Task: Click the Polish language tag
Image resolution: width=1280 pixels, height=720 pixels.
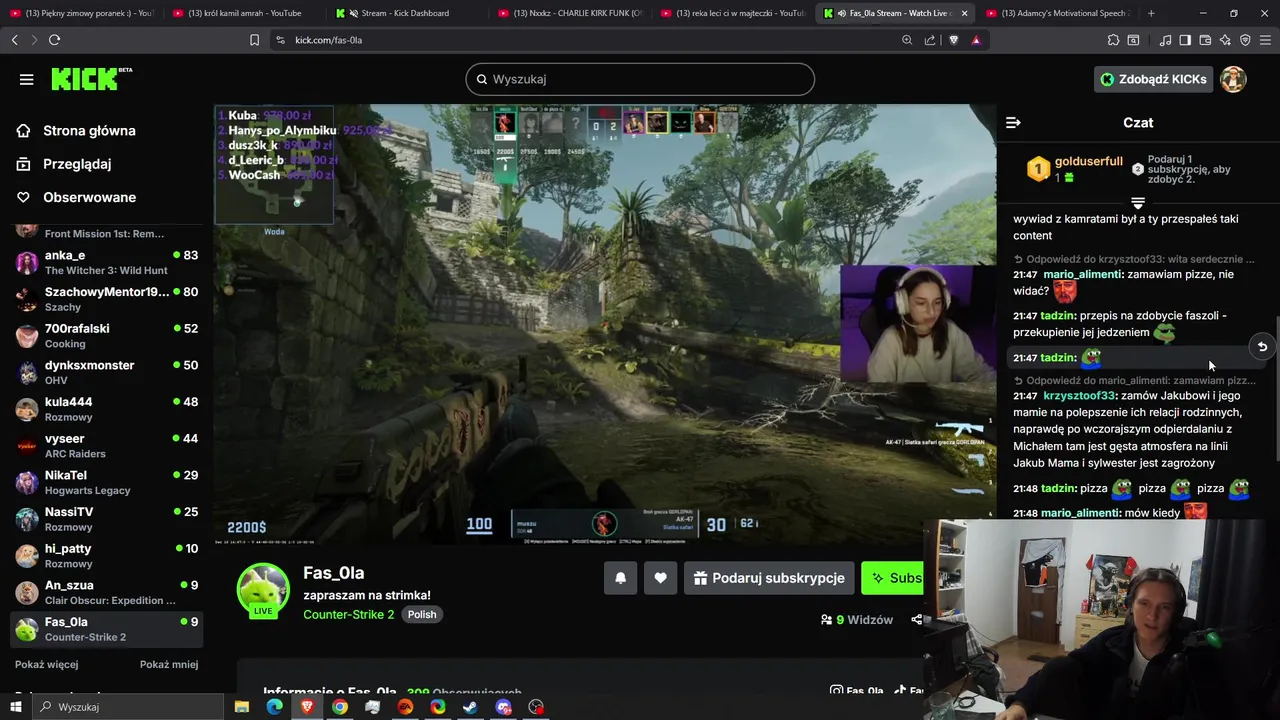Action: click(x=422, y=614)
